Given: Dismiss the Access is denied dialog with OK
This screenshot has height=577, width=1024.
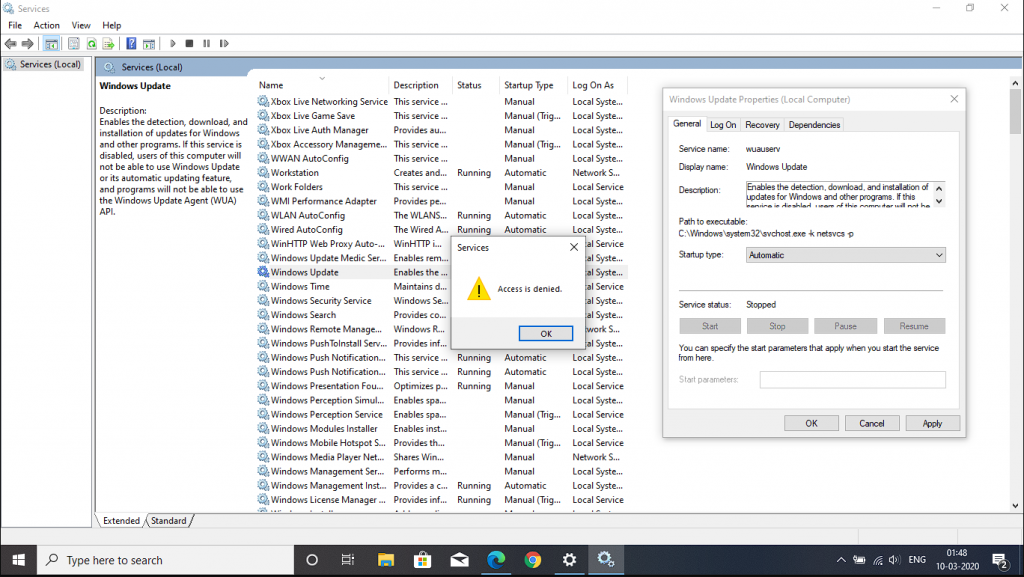Looking at the screenshot, I should pyautogui.click(x=546, y=334).
